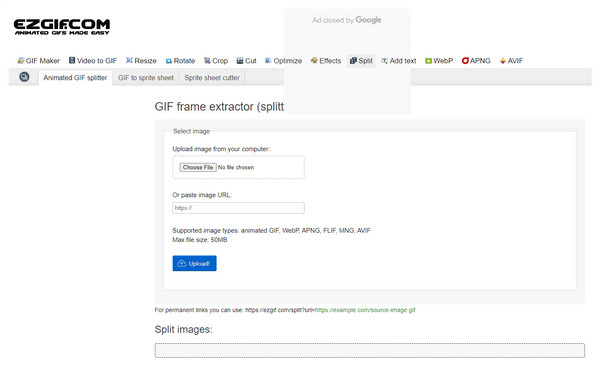The height and width of the screenshot is (369, 600).
Task: Click the Effects icon
Action: coord(314,60)
